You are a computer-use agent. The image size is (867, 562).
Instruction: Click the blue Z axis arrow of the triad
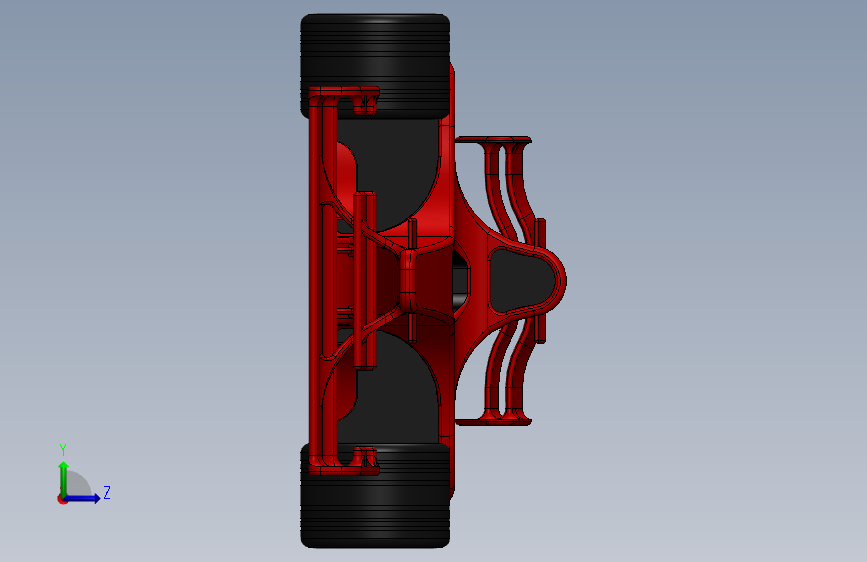point(83,498)
